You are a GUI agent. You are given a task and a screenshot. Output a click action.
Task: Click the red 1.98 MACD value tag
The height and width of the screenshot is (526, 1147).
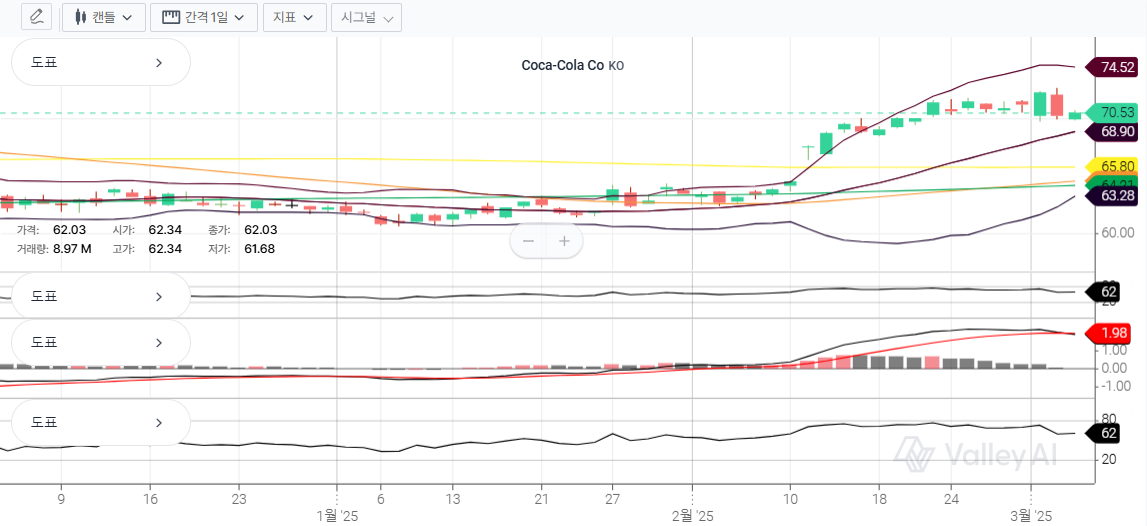(x=1114, y=332)
